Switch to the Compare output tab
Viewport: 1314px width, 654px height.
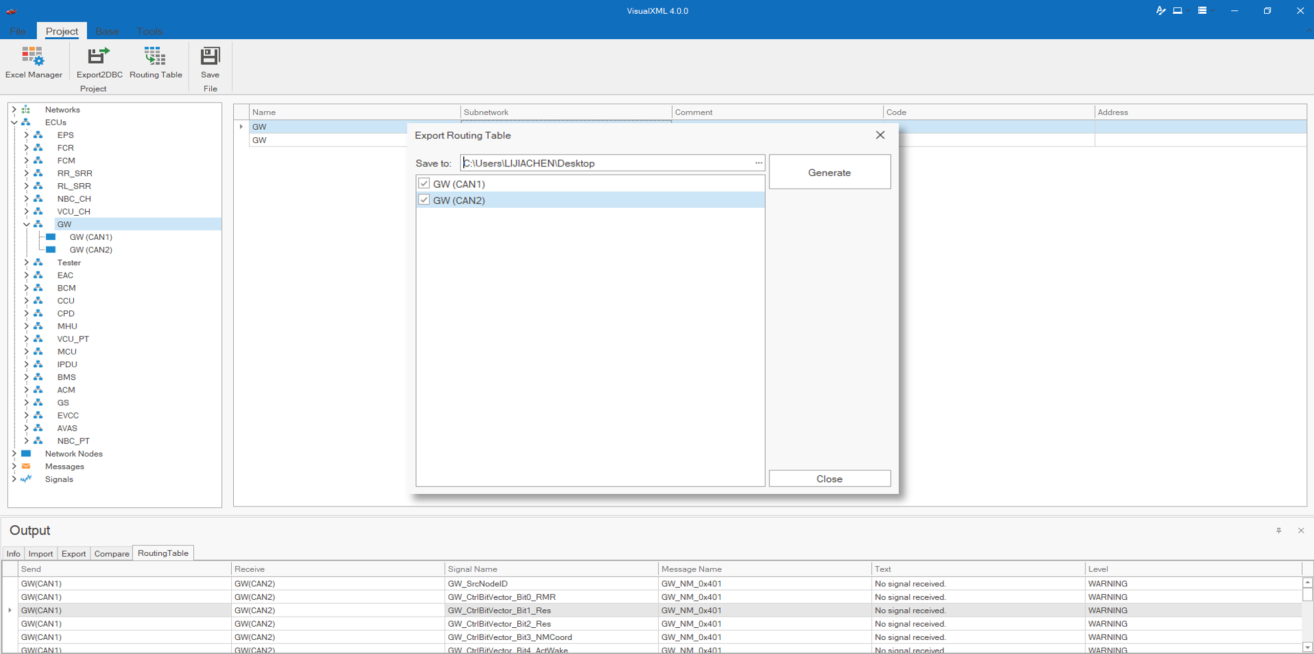pyautogui.click(x=111, y=554)
